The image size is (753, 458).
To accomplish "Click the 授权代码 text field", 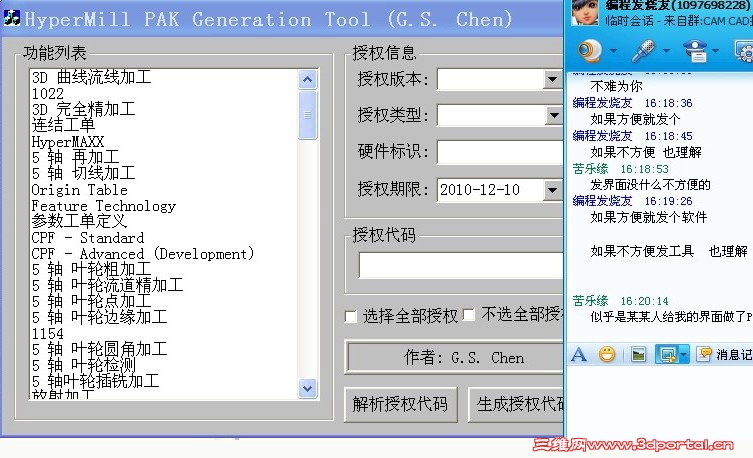I will click(461, 266).
